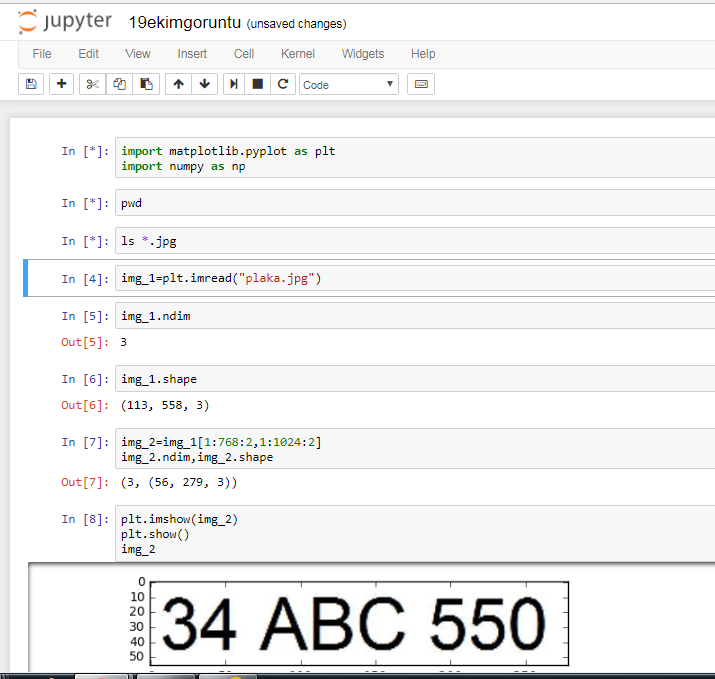The width and height of the screenshot is (715, 679).
Task: Click the plt.imshow(img_2) code cell
Action: click(415, 534)
